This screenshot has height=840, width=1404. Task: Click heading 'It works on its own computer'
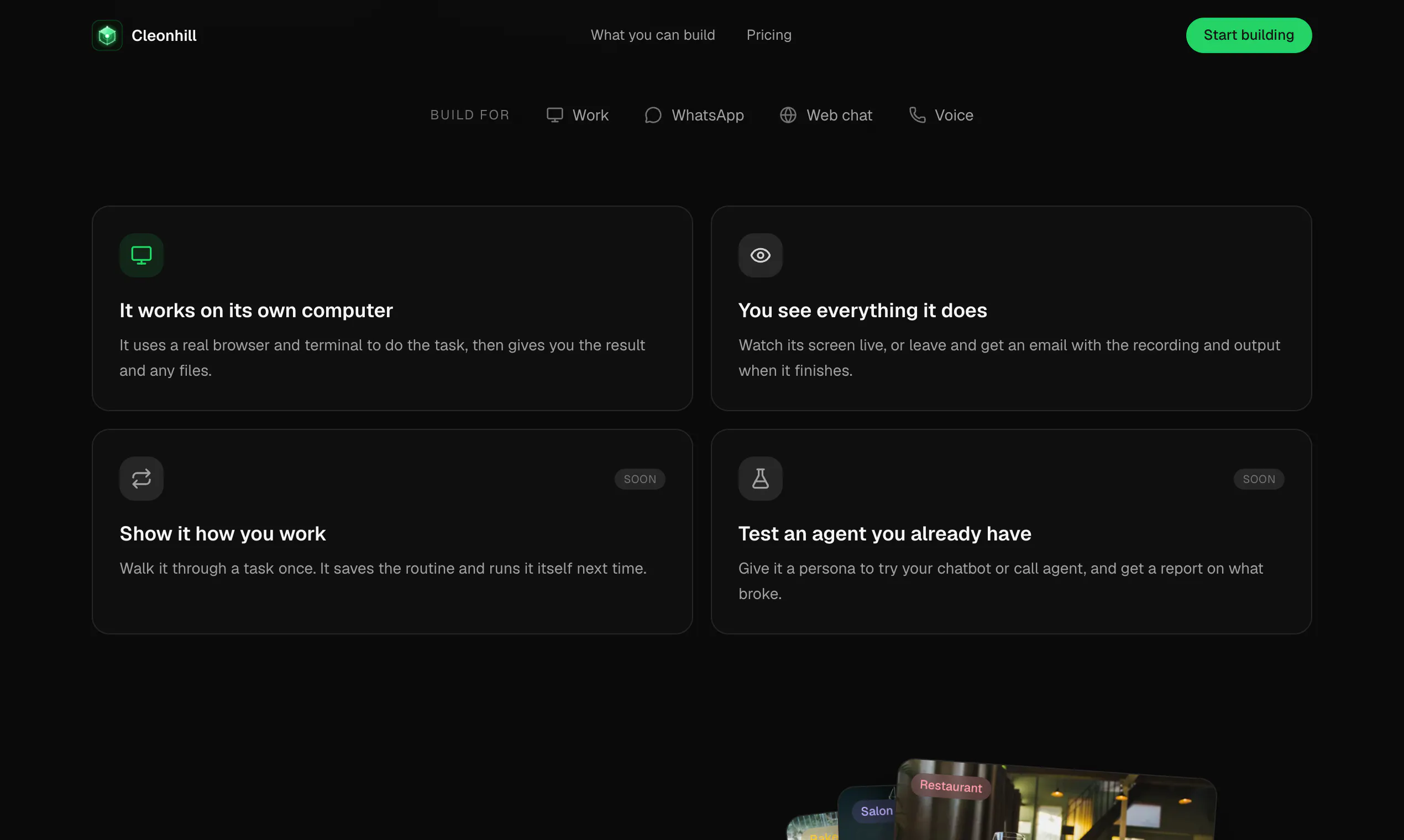pos(256,310)
